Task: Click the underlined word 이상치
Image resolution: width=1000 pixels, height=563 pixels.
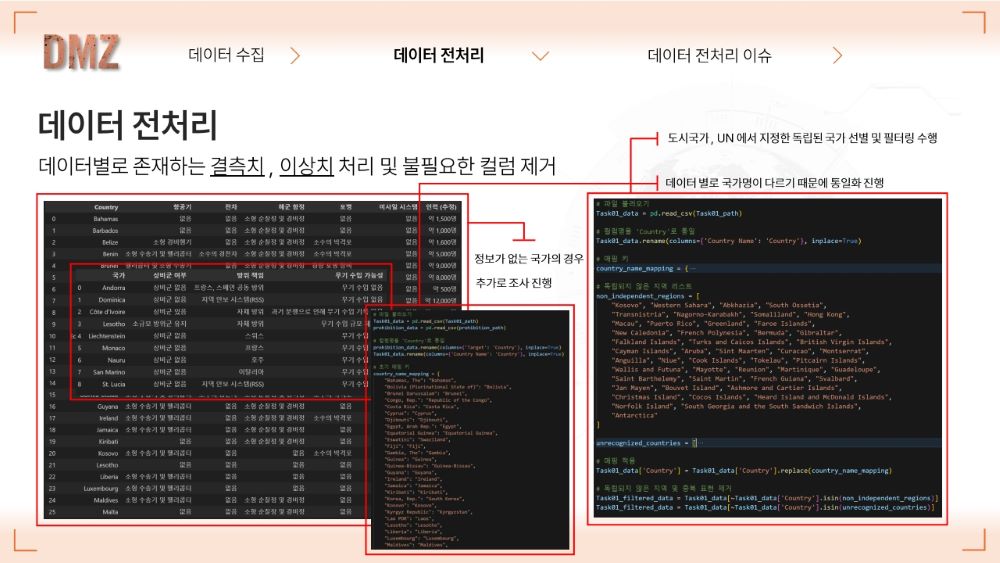Action: [x=307, y=166]
